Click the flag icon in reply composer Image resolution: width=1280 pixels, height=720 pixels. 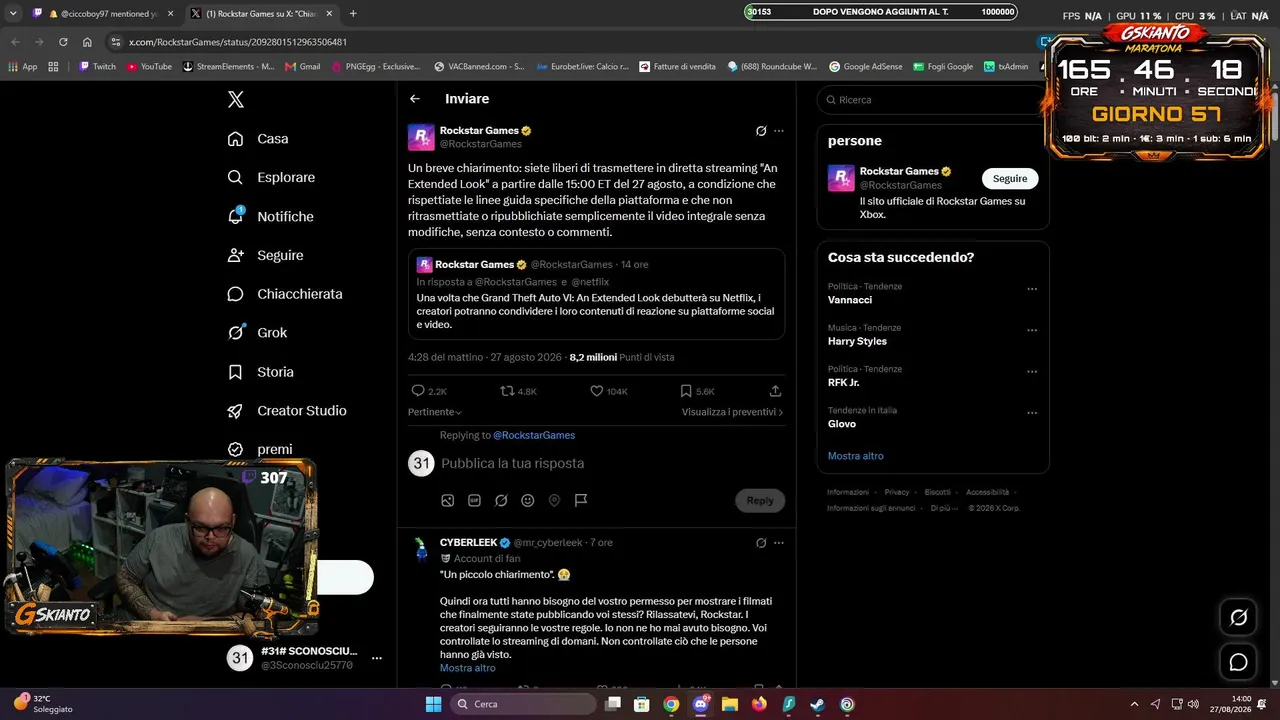point(581,500)
